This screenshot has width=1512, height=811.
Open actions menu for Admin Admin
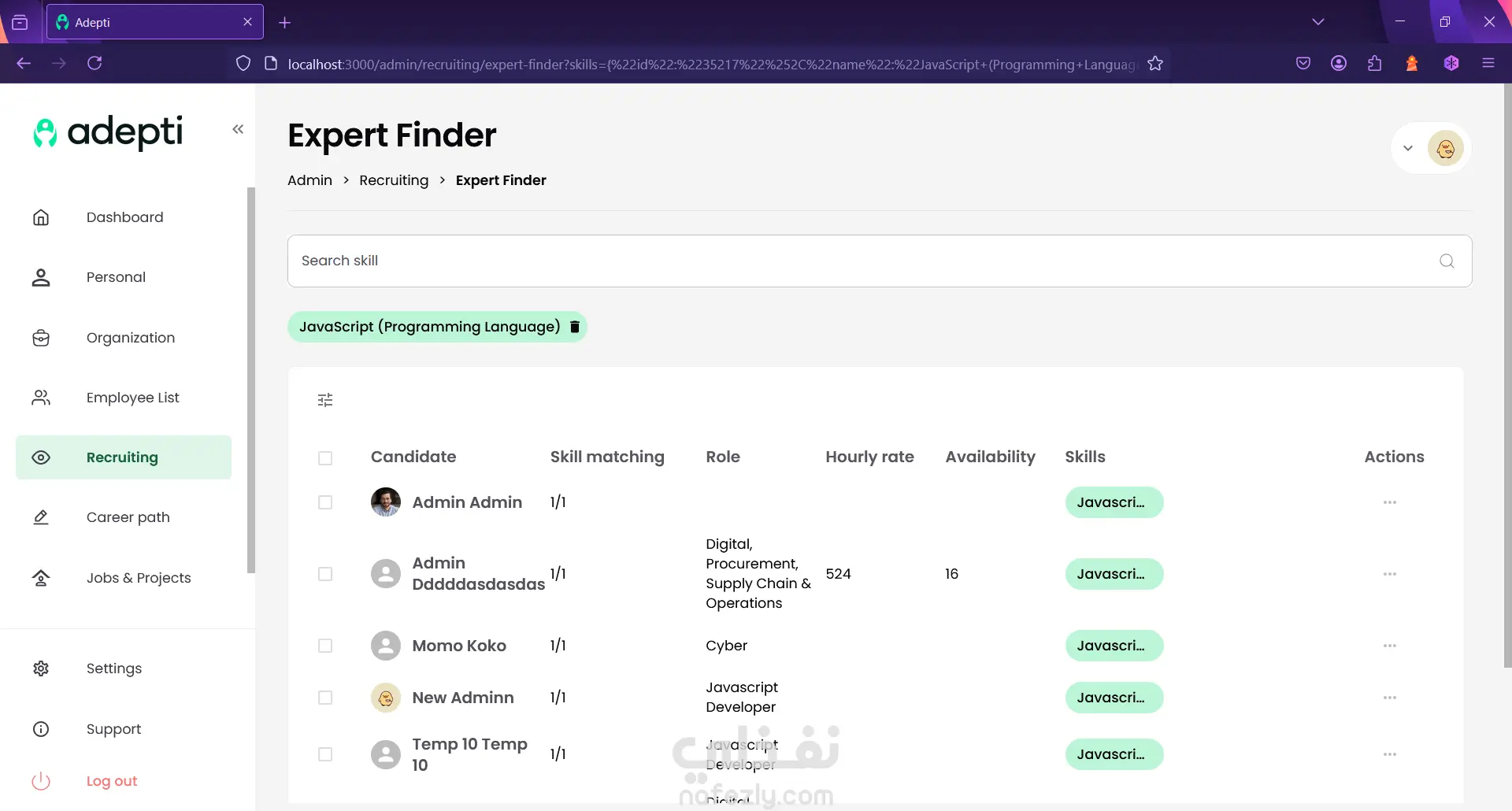pos(1390,502)
